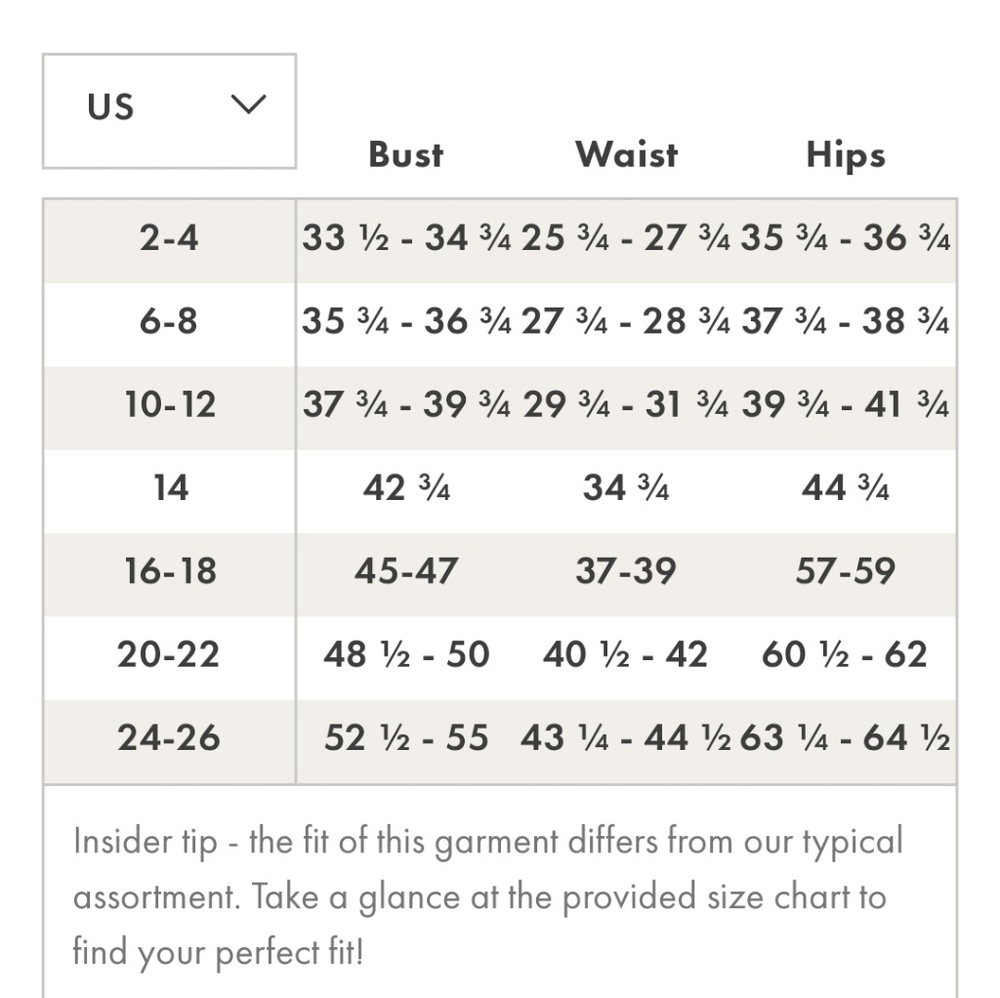Click the 24-26 size row label
Viewport: 1000px width, 998px height.
coord(168,738)
